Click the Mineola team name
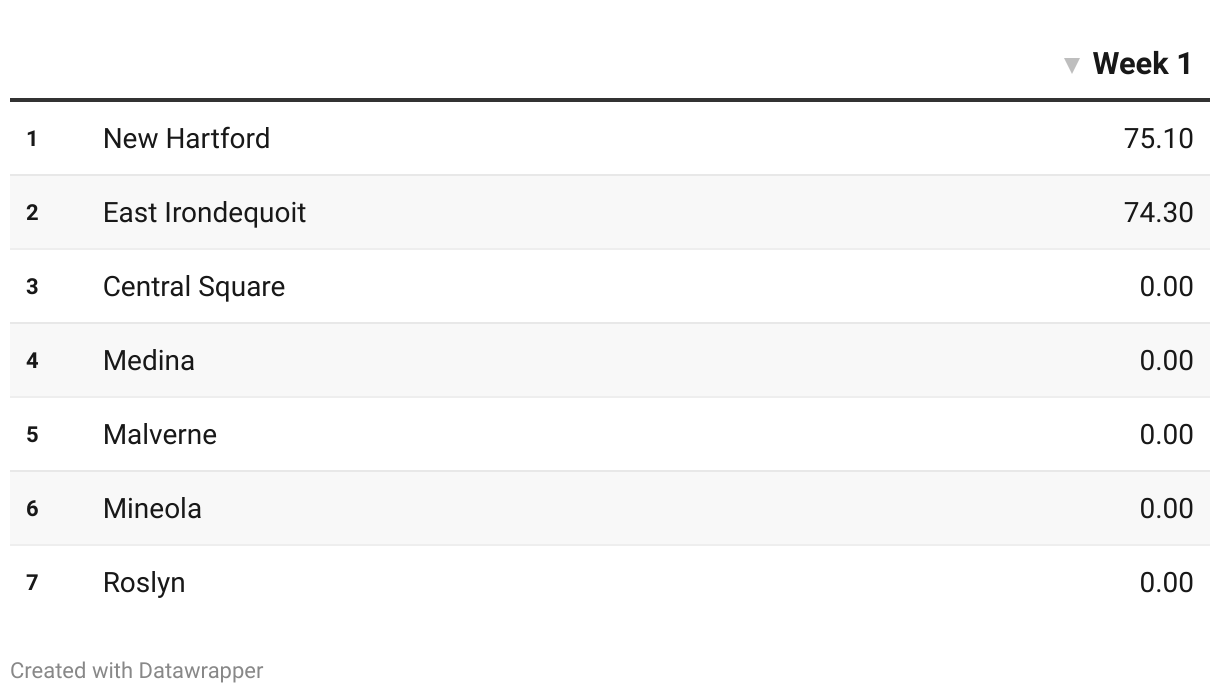The image size is (1220, 694). (152, 508)
